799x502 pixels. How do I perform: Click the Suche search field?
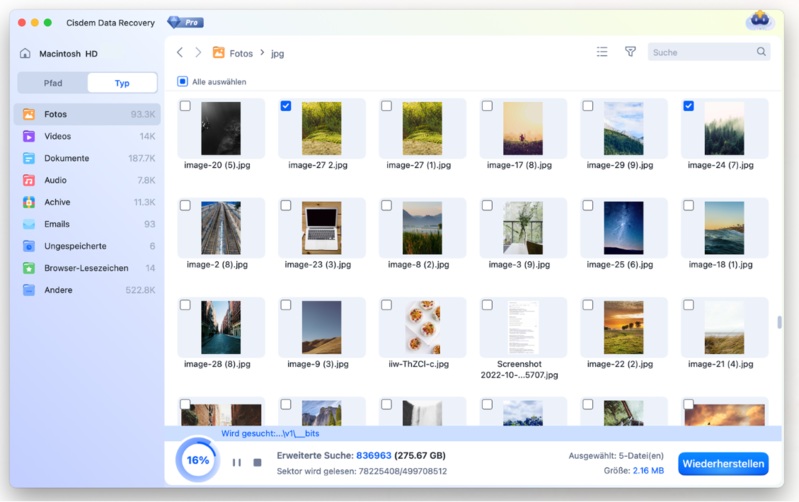coord(700,52)
